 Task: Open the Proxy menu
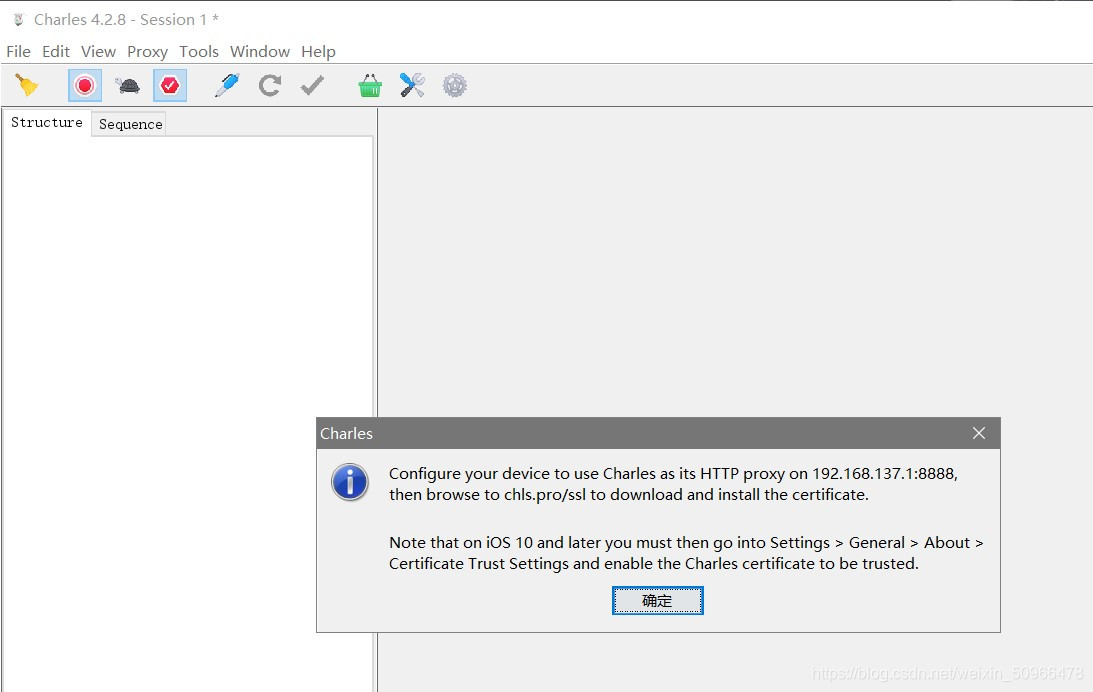[x=147, y=52]
